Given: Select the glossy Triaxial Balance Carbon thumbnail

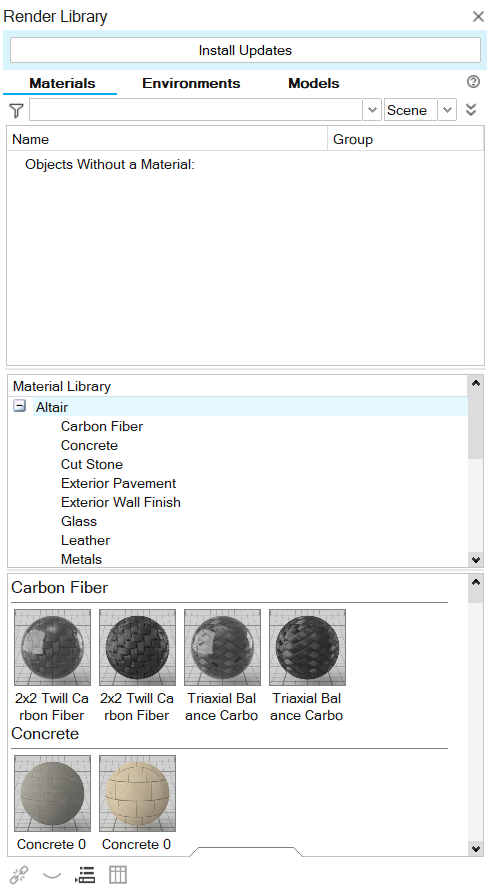Looking at the screenshot, I should tap(222, 647).
